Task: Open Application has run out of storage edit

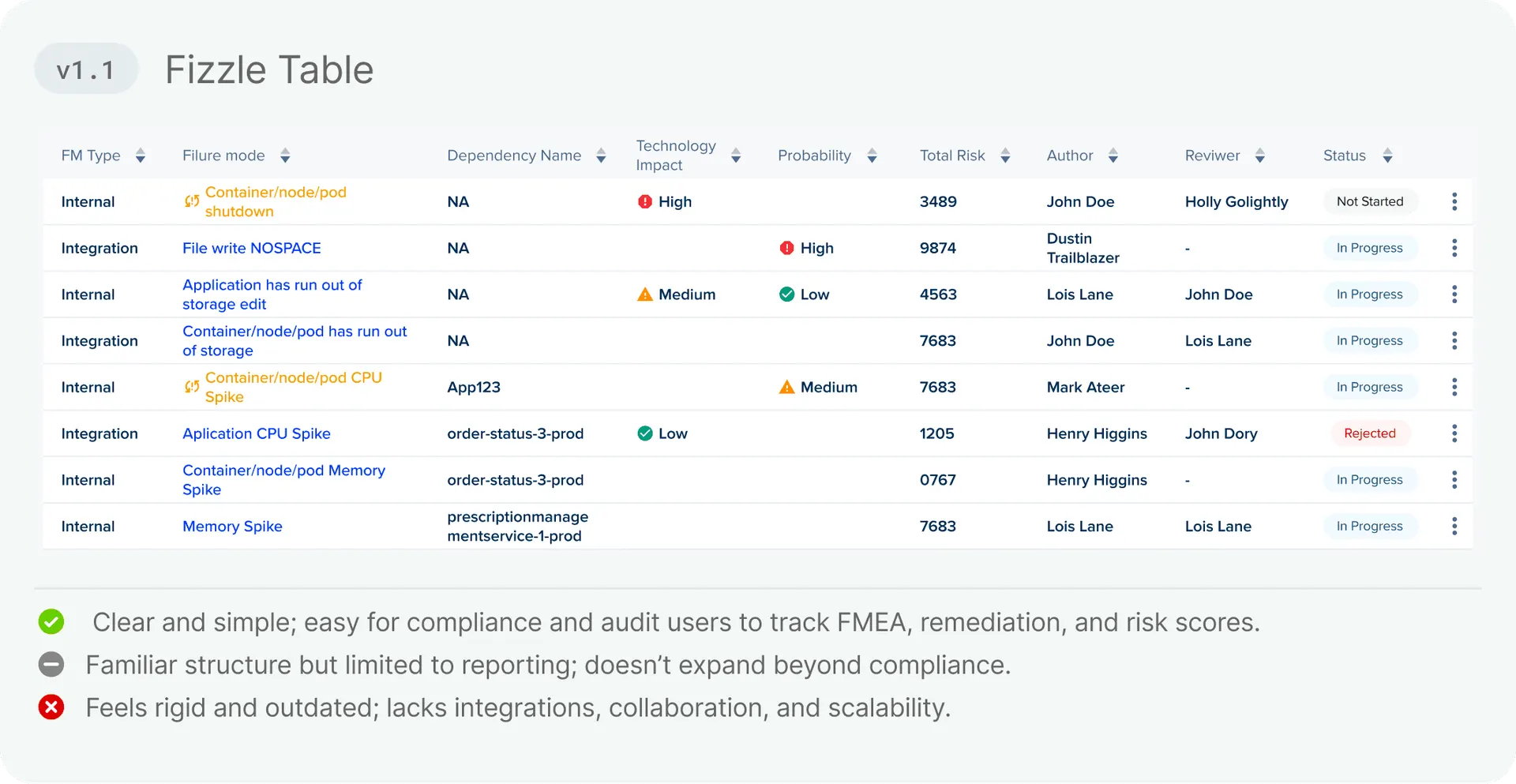Action: tap(272, 294)
